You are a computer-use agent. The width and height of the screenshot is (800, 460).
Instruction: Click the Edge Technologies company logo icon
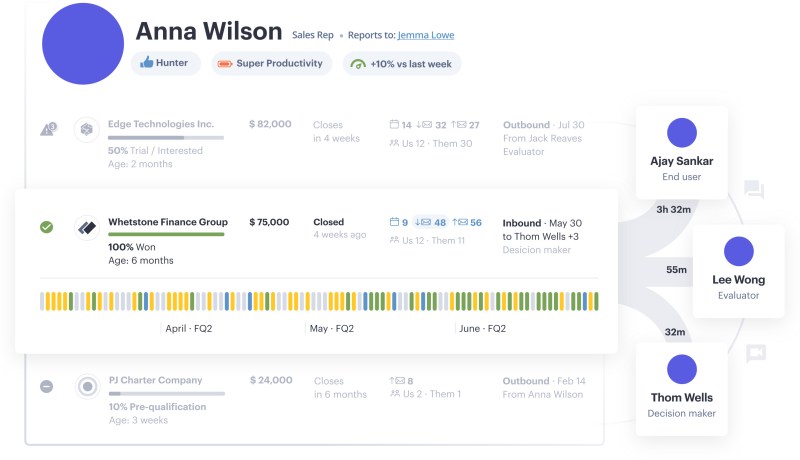pos(87,129)
